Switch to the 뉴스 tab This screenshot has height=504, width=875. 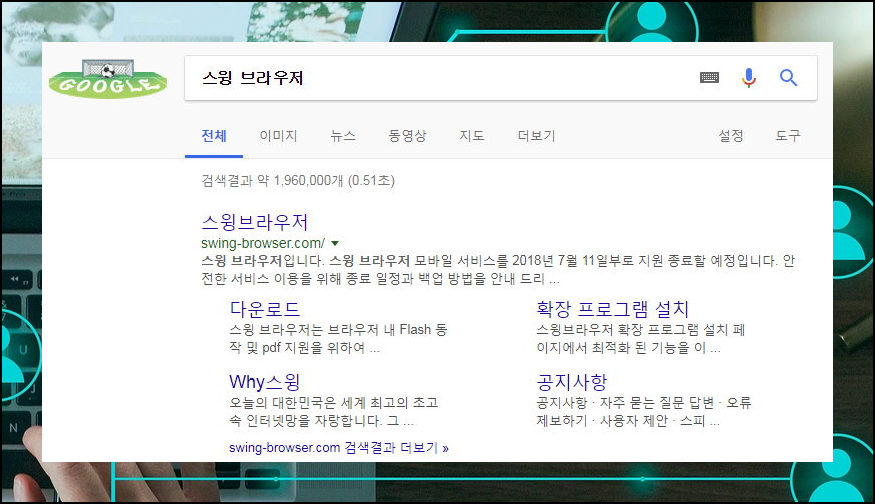tap(343, 136)
